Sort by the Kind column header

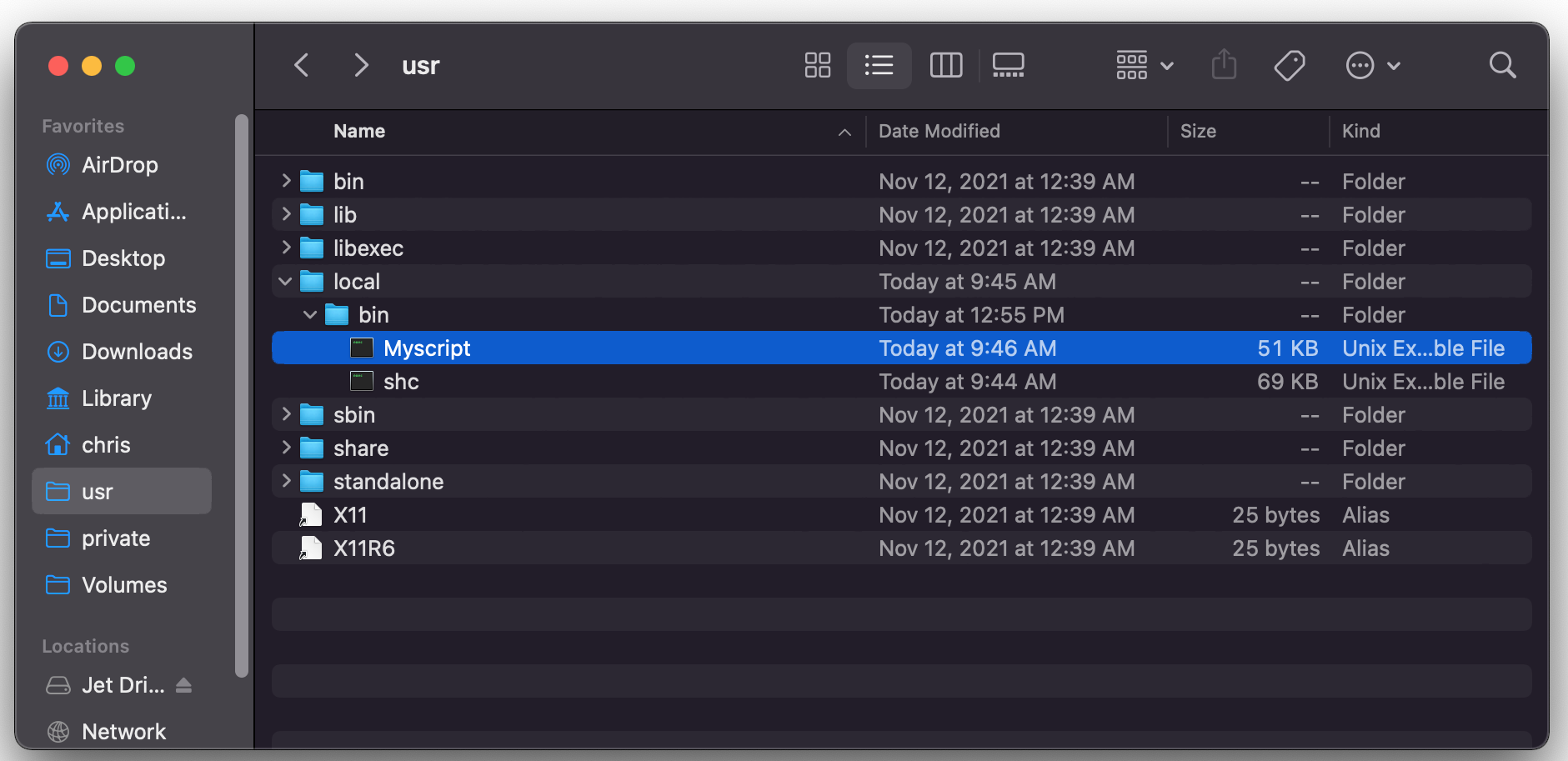click(1361, 131)
